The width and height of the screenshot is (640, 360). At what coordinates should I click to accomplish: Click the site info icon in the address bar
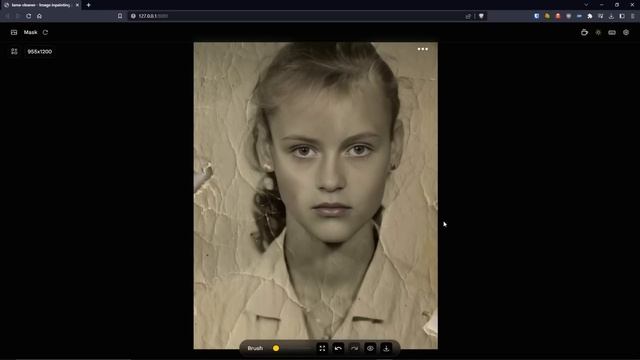pos(133,16)
